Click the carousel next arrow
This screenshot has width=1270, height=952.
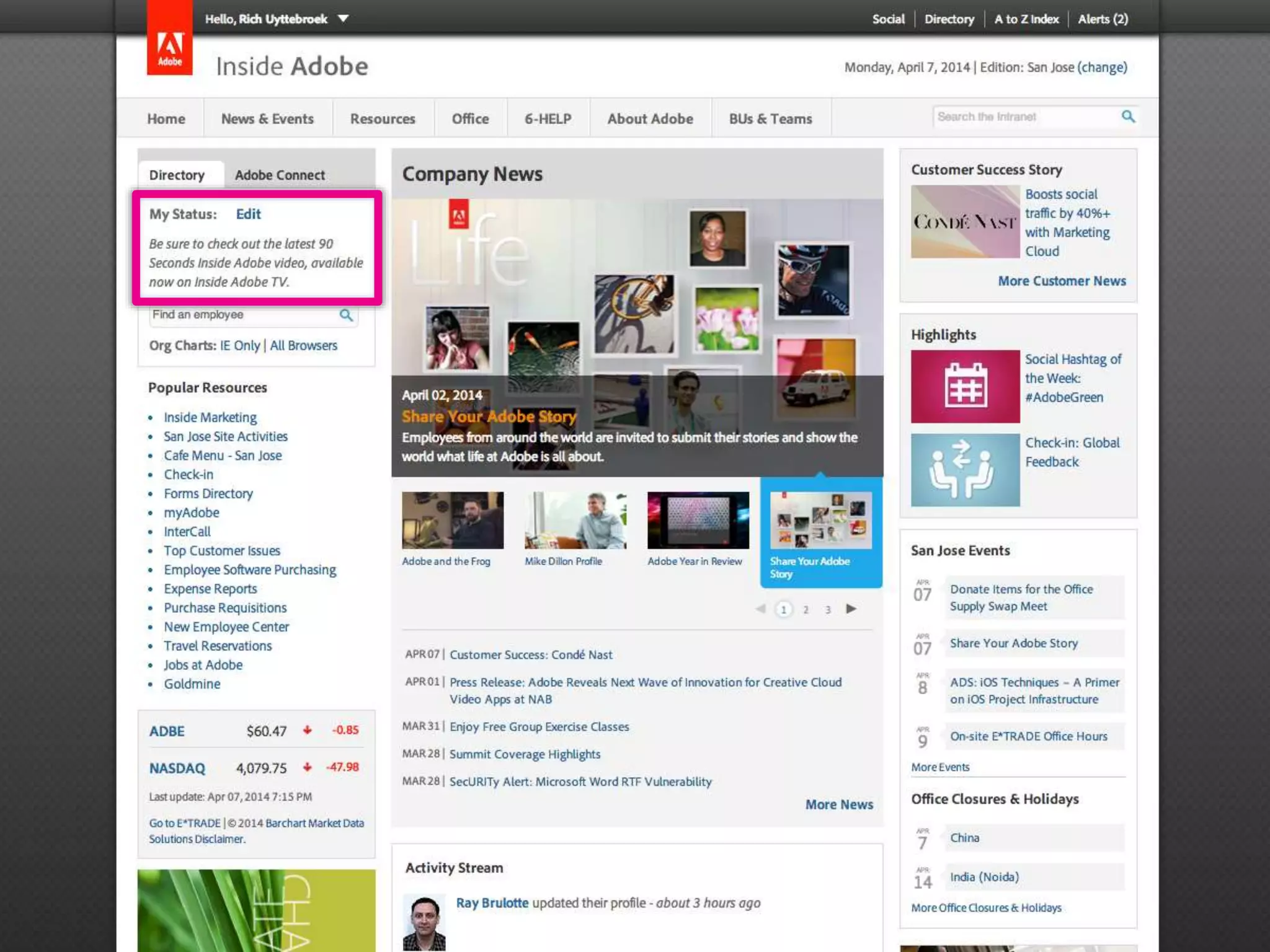point(851,609)
